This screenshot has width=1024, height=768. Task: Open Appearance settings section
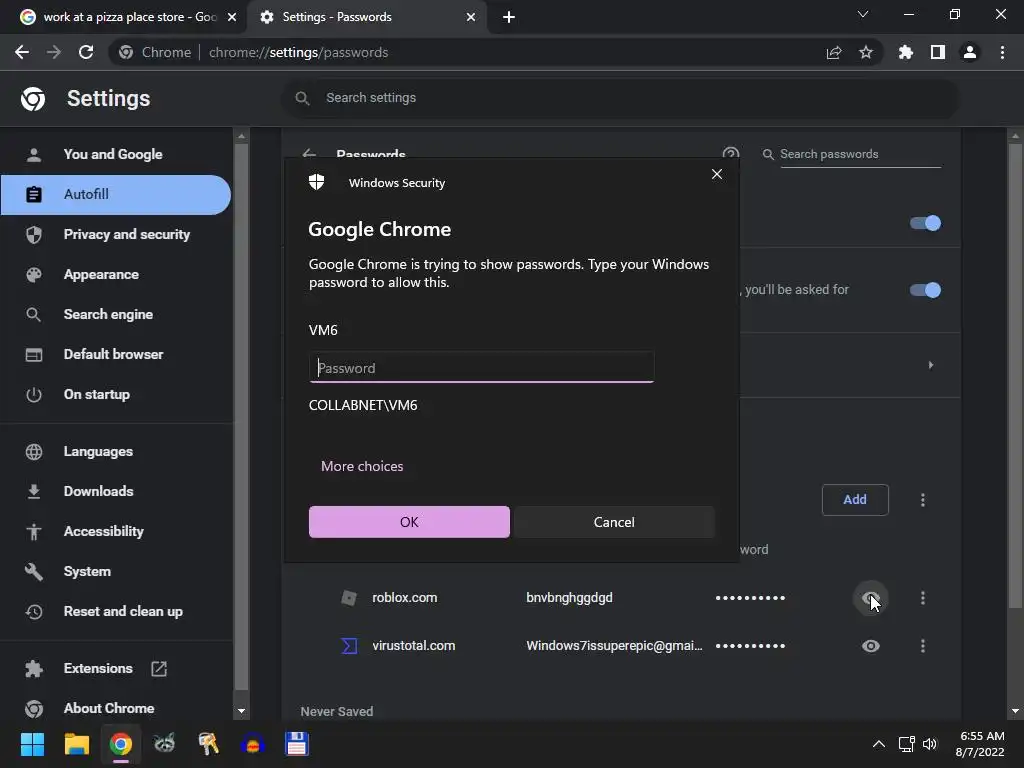116,274
